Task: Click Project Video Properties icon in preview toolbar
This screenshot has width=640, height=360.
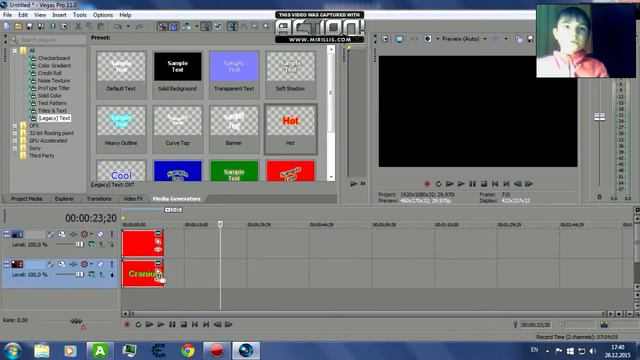Action: (x=385, y=39)
